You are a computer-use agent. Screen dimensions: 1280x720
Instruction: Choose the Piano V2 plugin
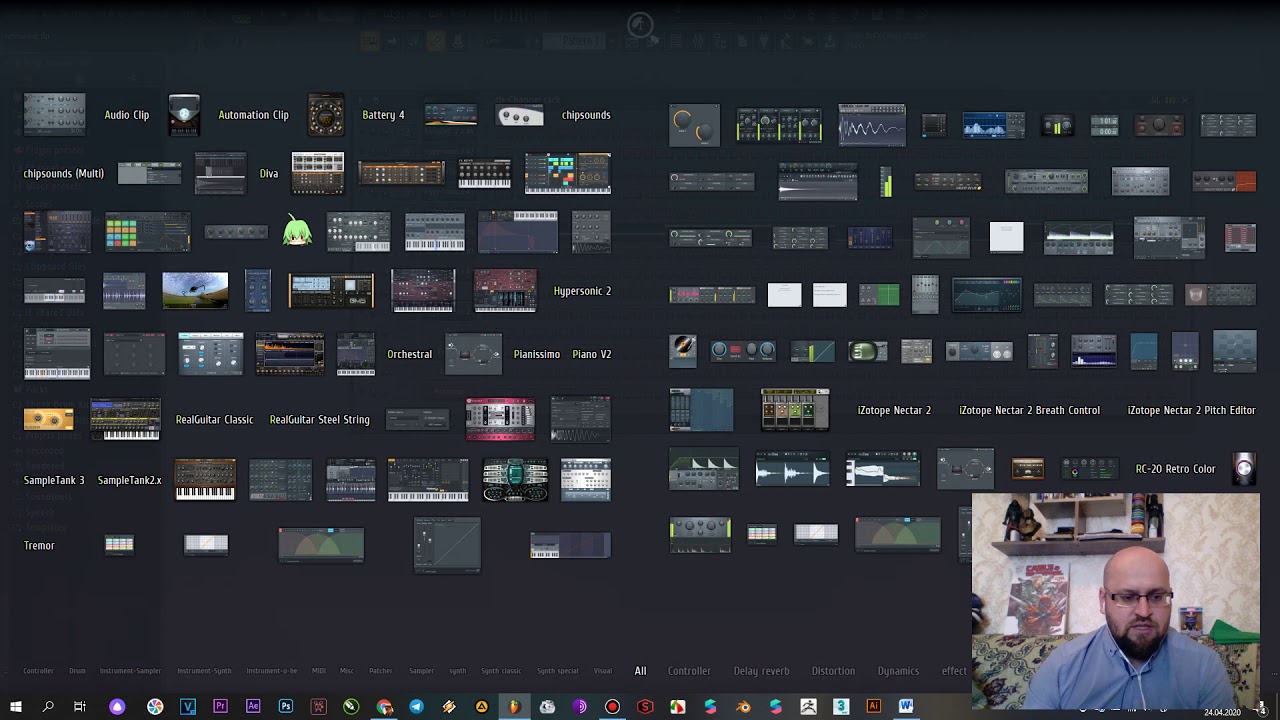point(592,354)
